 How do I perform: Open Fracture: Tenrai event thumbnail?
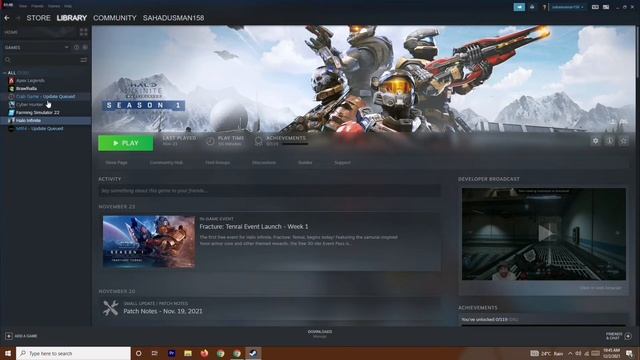pyautogui.click(x=149, y=242)
